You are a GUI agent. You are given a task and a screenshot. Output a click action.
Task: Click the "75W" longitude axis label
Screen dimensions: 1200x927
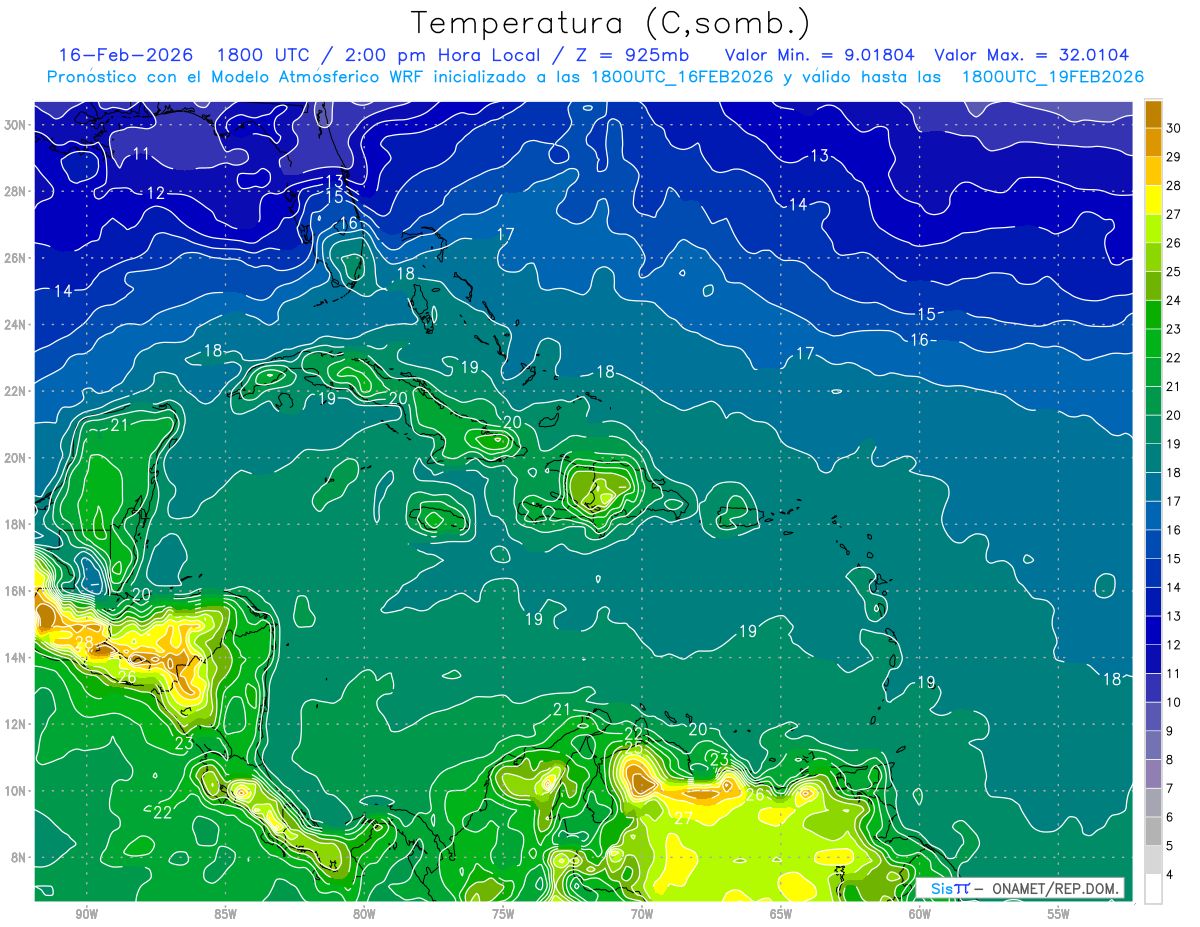tap(503, 915)
